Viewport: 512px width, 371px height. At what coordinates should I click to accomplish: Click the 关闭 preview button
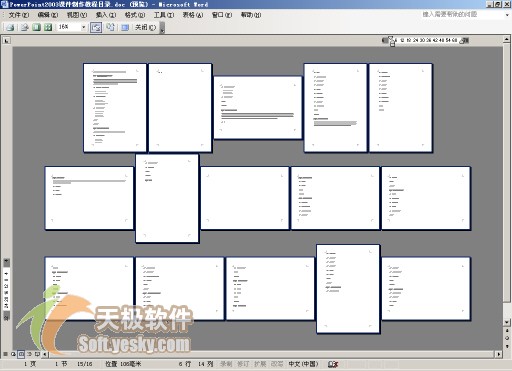tap(145, 27)
